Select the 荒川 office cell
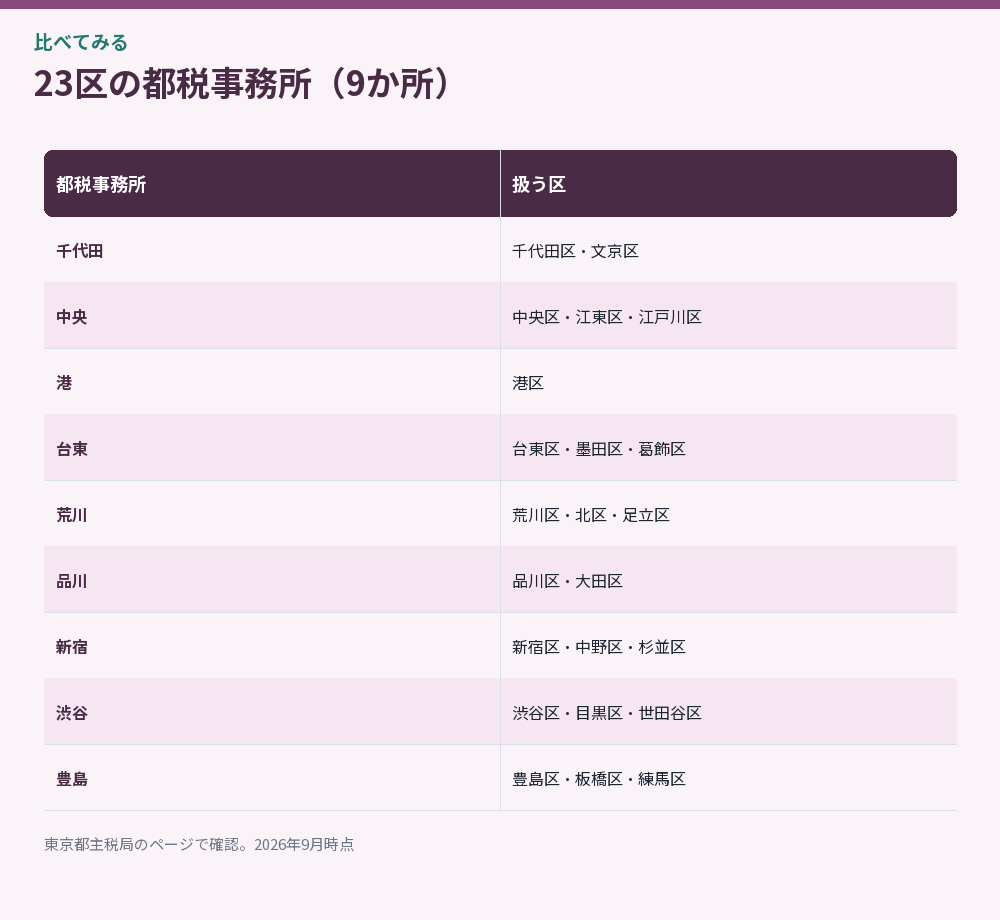The width and height of the screenshot is (1000, 920). [x=272, y=514]
